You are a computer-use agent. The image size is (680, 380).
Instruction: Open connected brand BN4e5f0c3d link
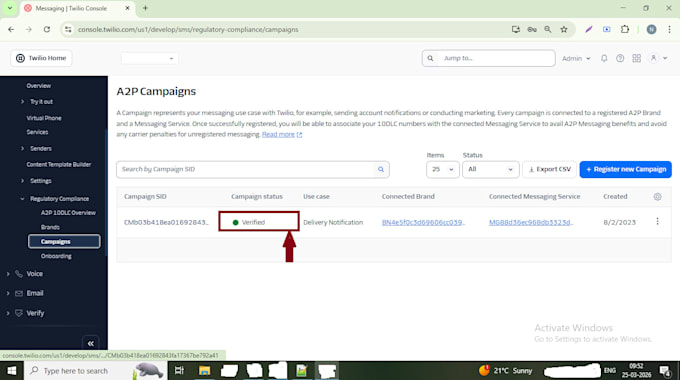tap(423, 222)
